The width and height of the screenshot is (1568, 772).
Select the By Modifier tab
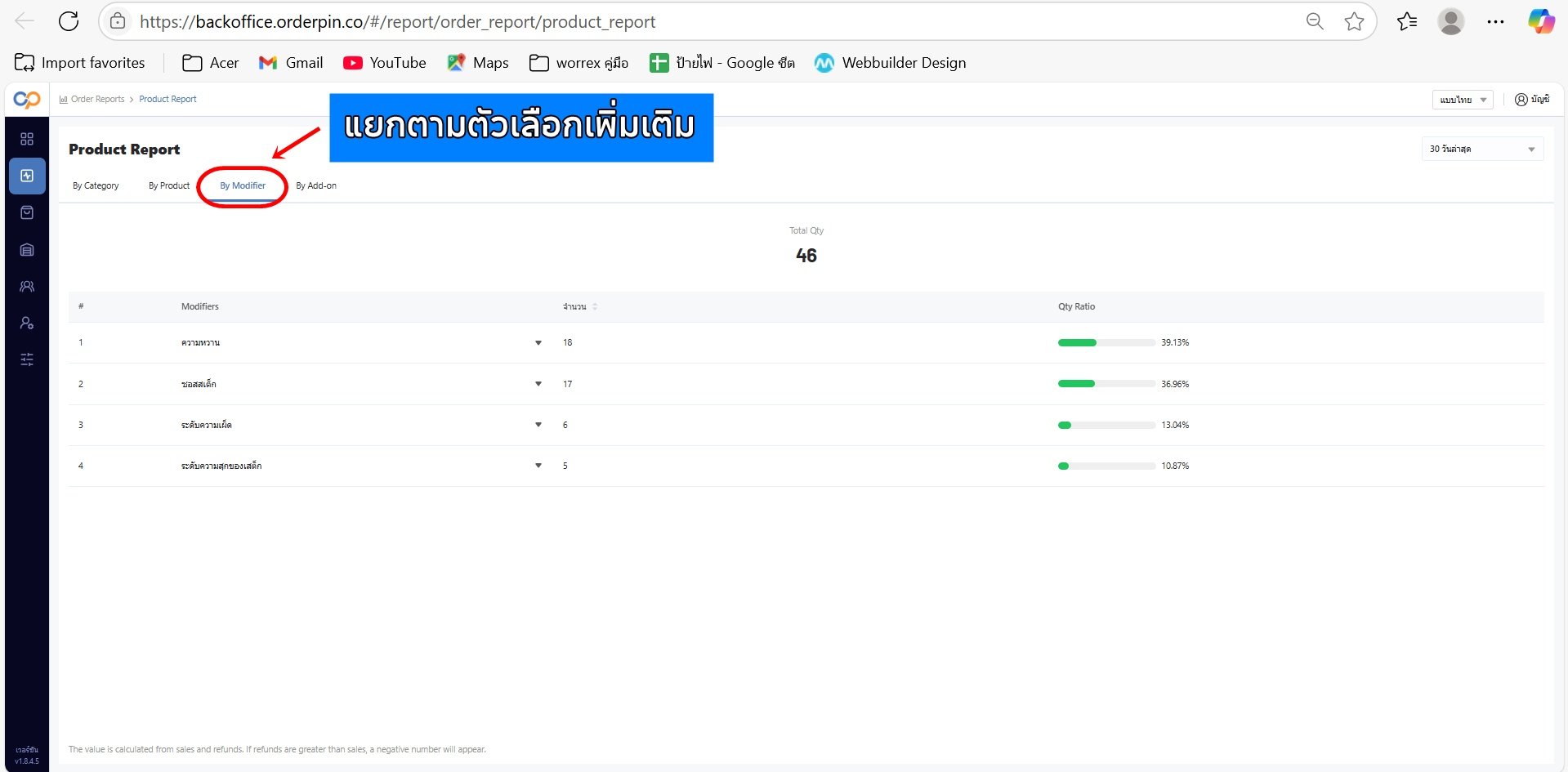click(x=243, y=185)
